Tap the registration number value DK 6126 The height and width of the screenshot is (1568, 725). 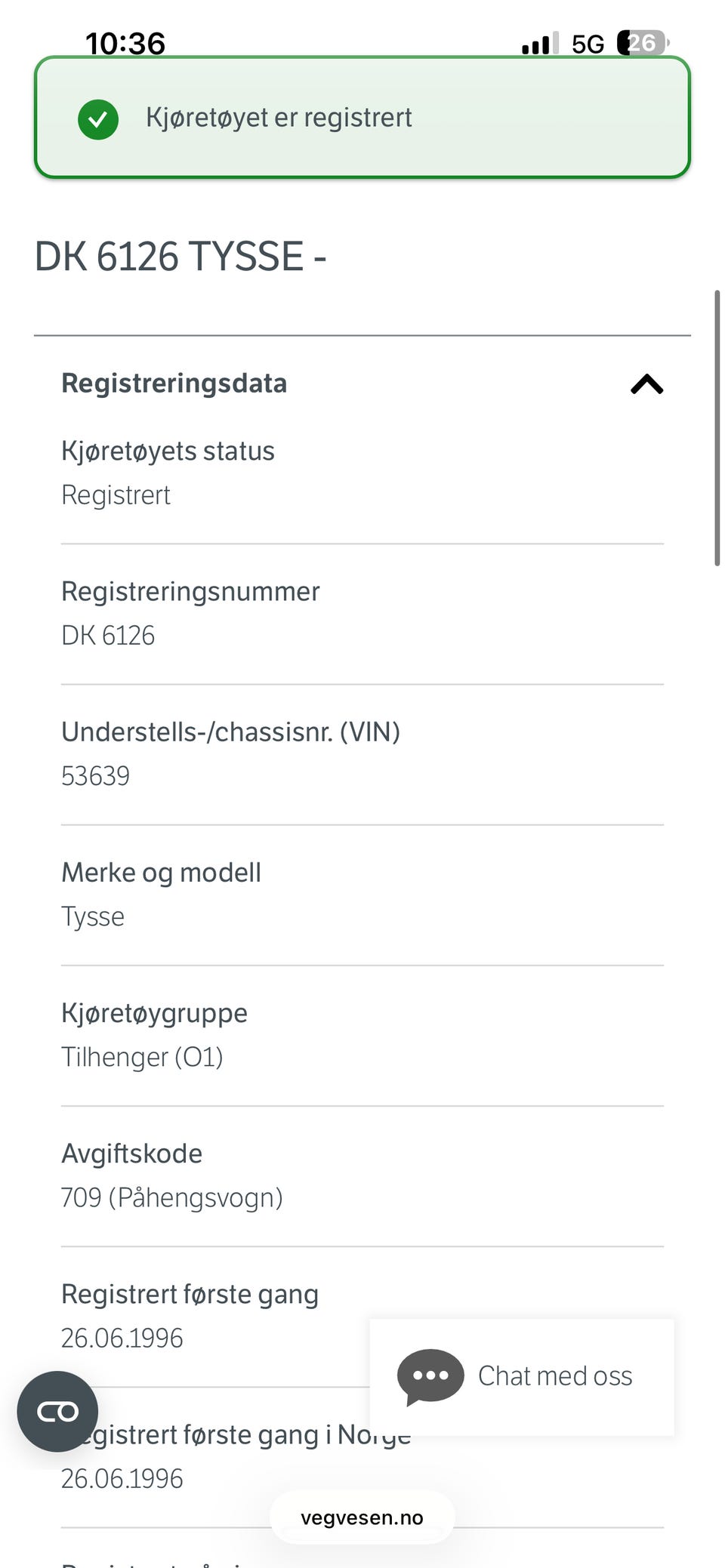[x=108, y=636]
